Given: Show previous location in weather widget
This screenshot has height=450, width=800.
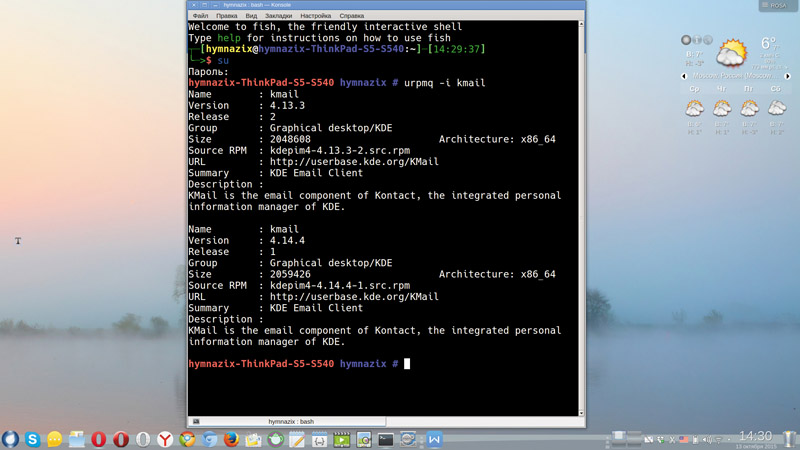Looking at the screenshot, I should click(684, 76).
